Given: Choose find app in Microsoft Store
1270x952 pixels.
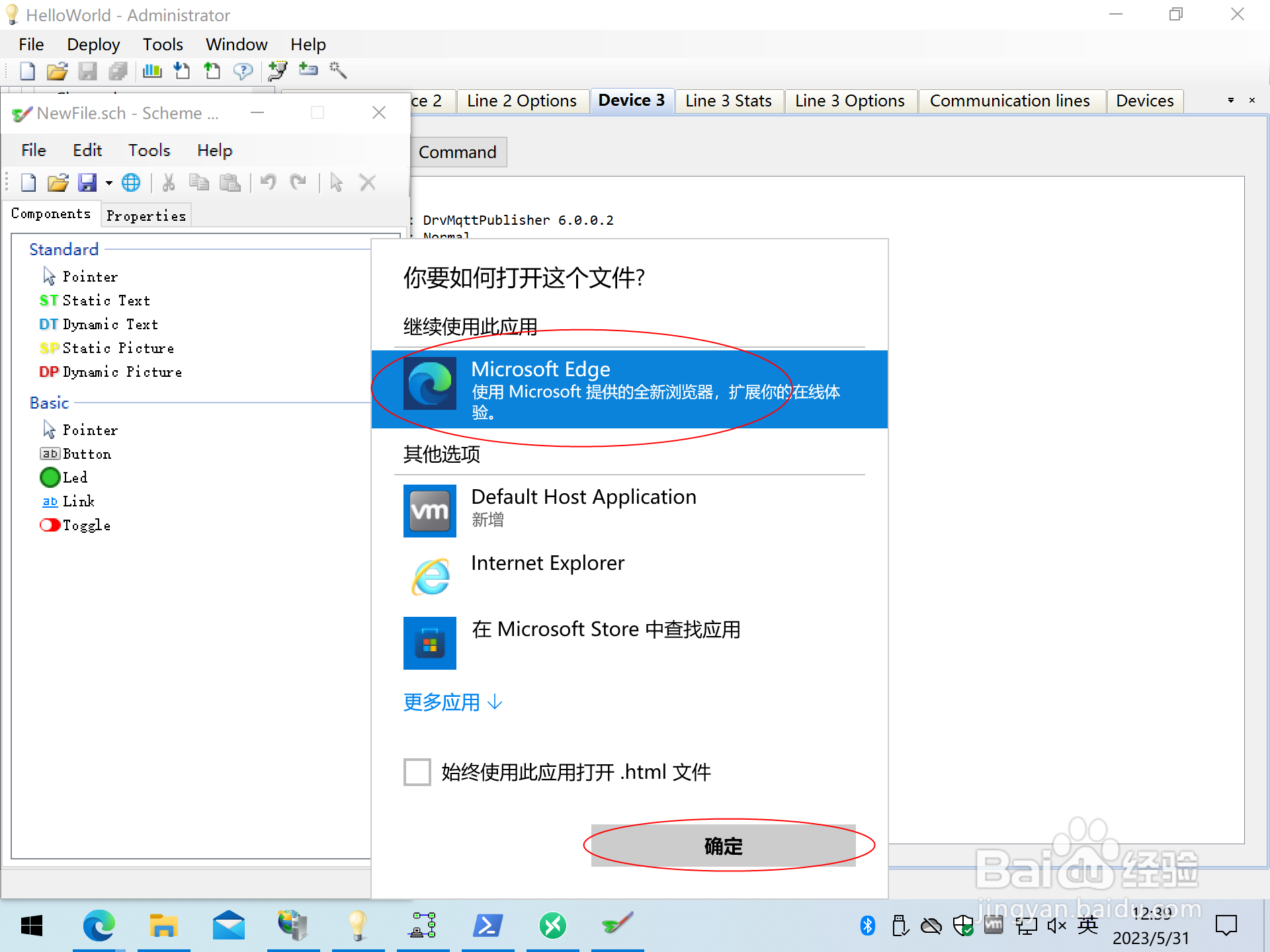Looking at the screenshot, I should 629,643.
